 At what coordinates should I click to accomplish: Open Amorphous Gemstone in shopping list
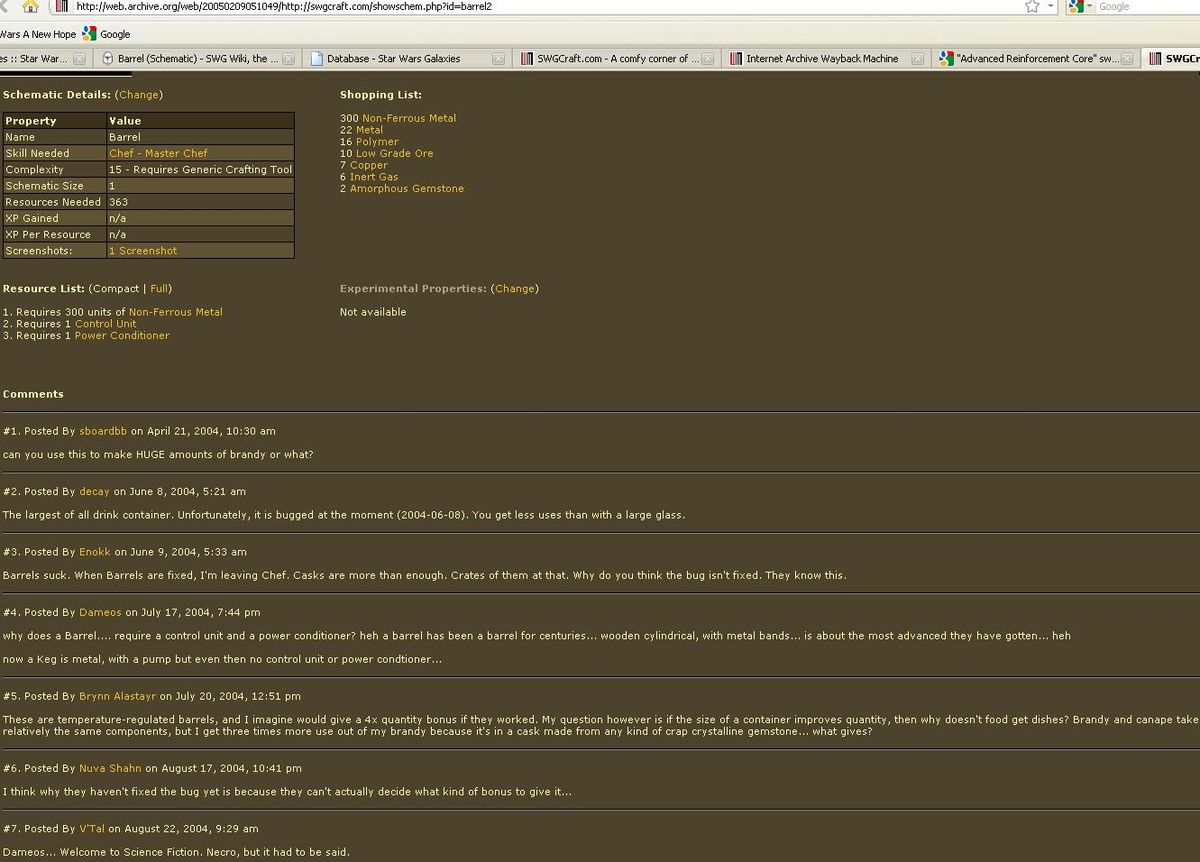click(x=406, y=189)
